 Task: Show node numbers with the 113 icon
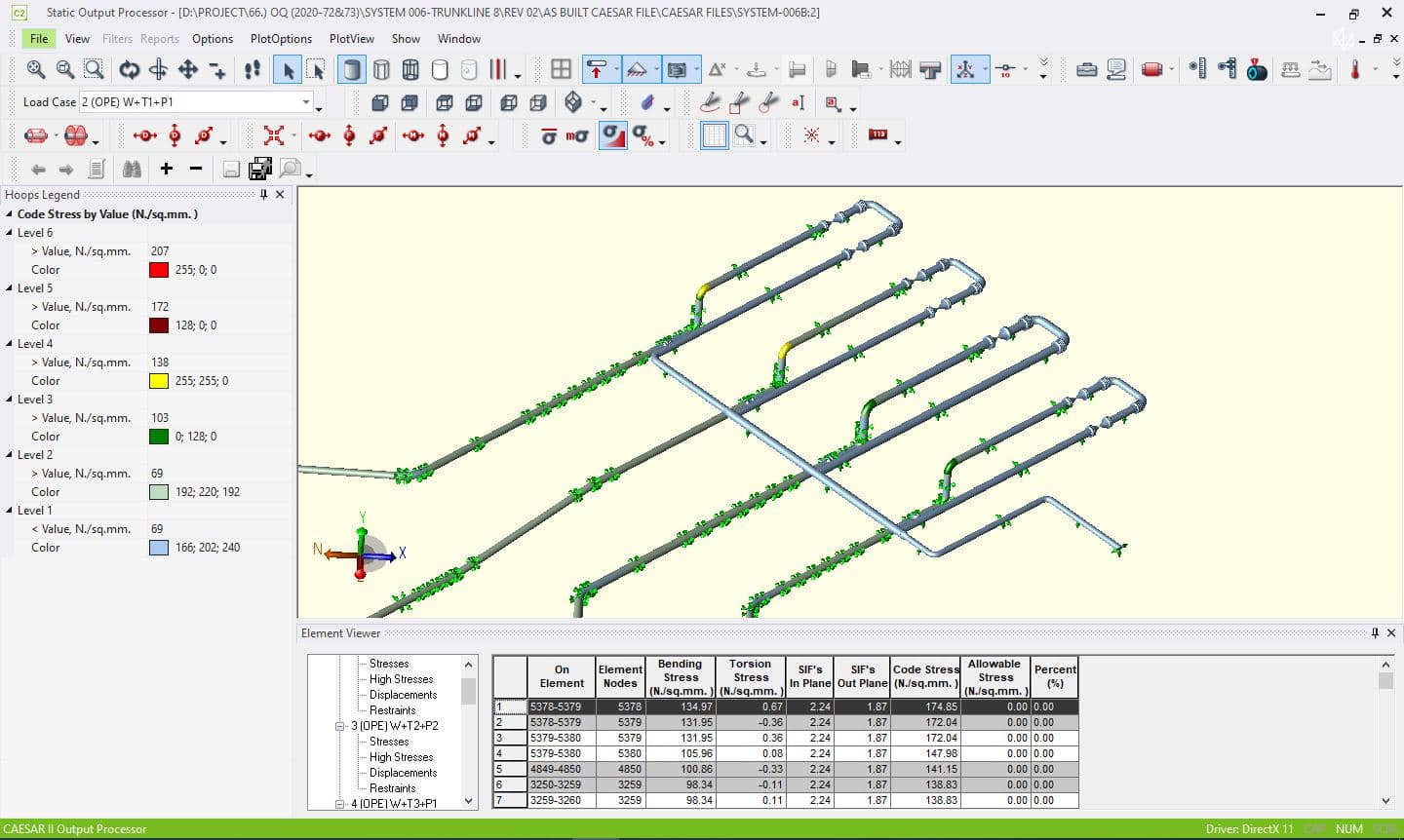pyautogui.click(x=877, y=136)
